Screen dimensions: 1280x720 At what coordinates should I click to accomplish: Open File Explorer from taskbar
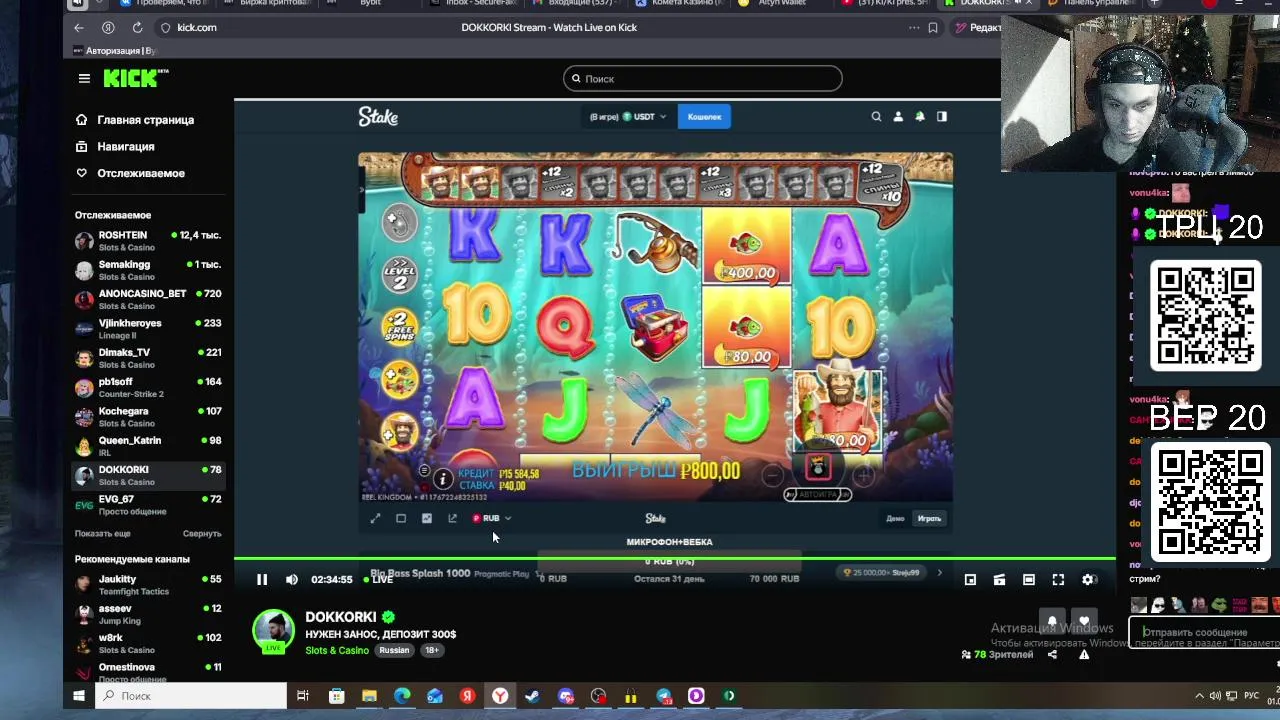369,696
